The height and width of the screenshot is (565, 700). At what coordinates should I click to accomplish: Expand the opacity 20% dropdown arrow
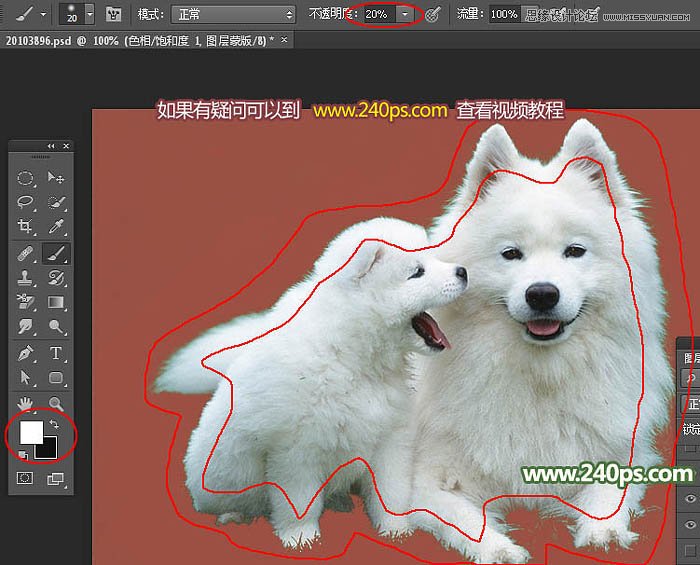404,14
